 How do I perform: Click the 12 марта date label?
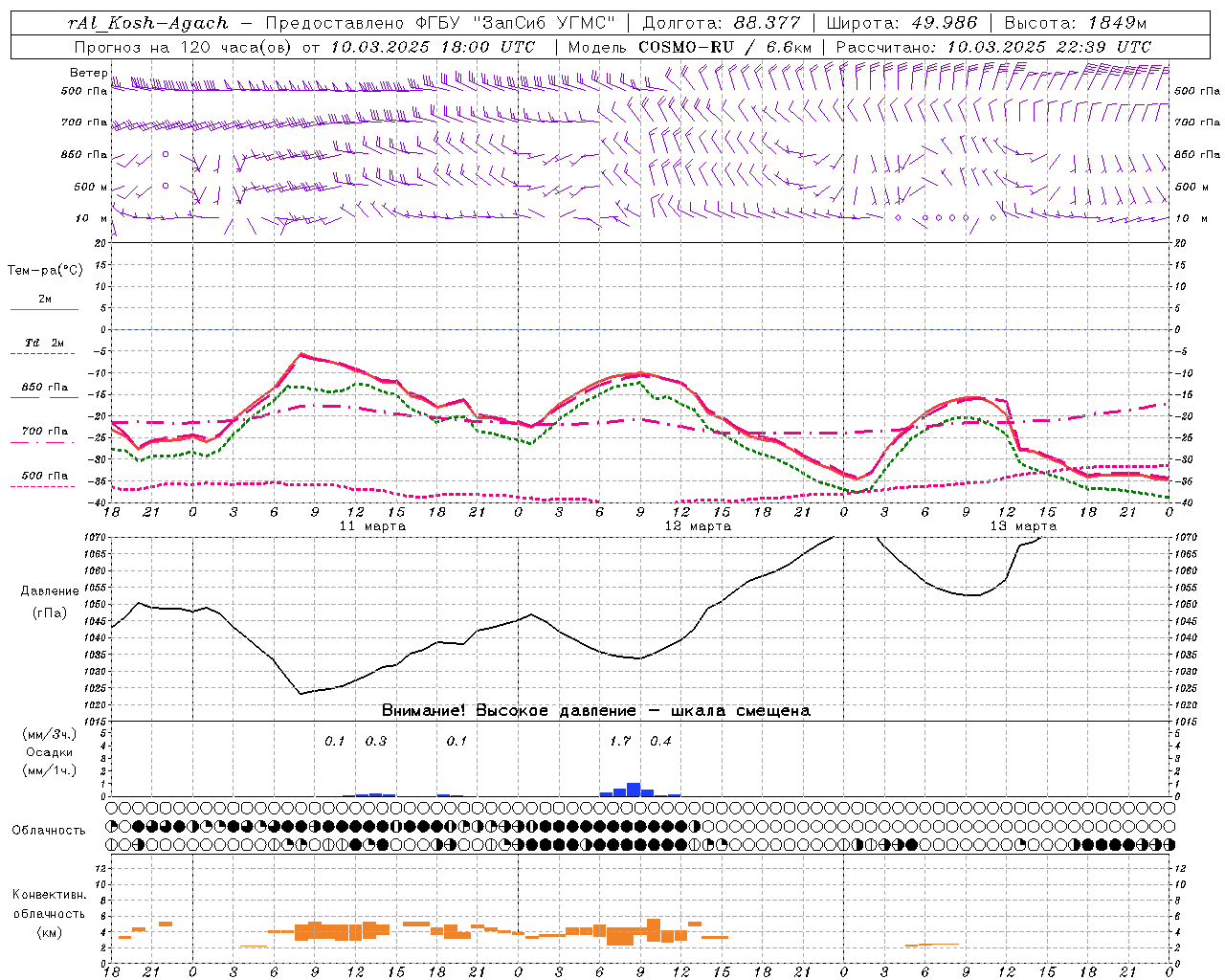[698, 526]
